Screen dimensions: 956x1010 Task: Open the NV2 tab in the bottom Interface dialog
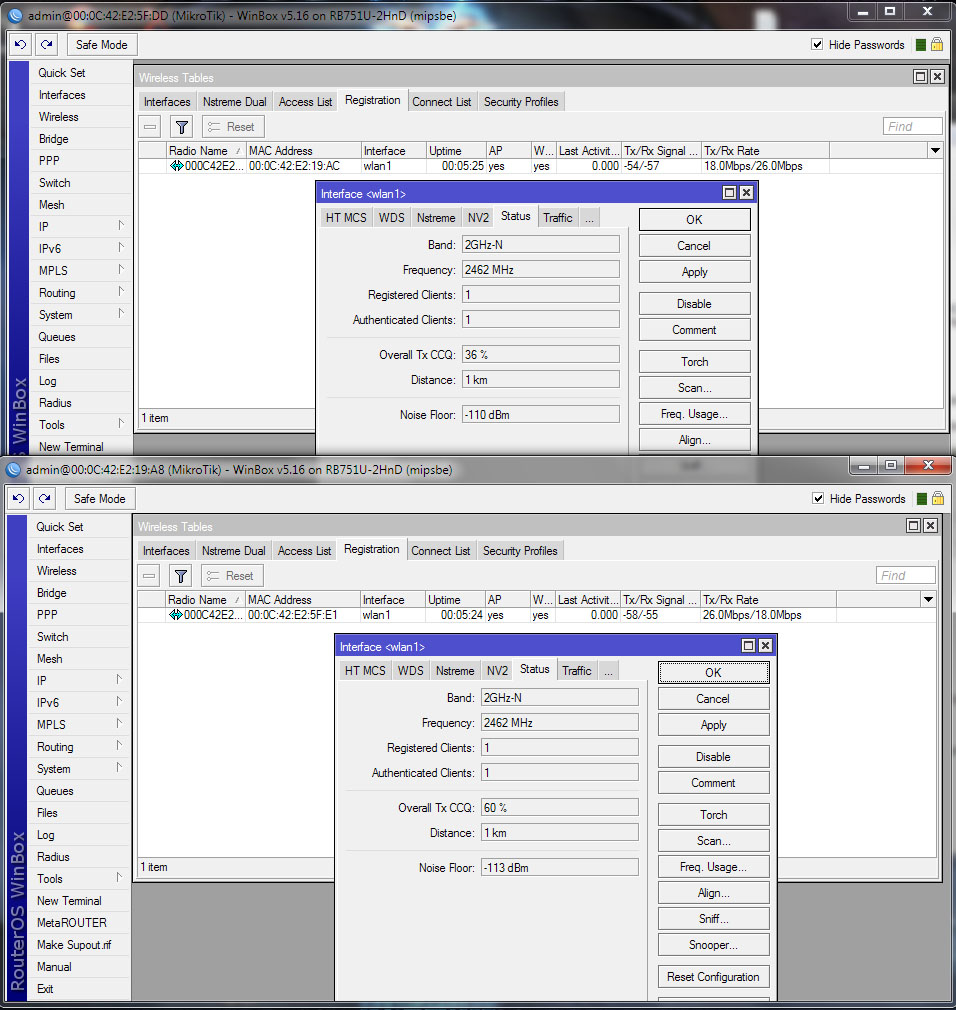(x=497, y=671)
